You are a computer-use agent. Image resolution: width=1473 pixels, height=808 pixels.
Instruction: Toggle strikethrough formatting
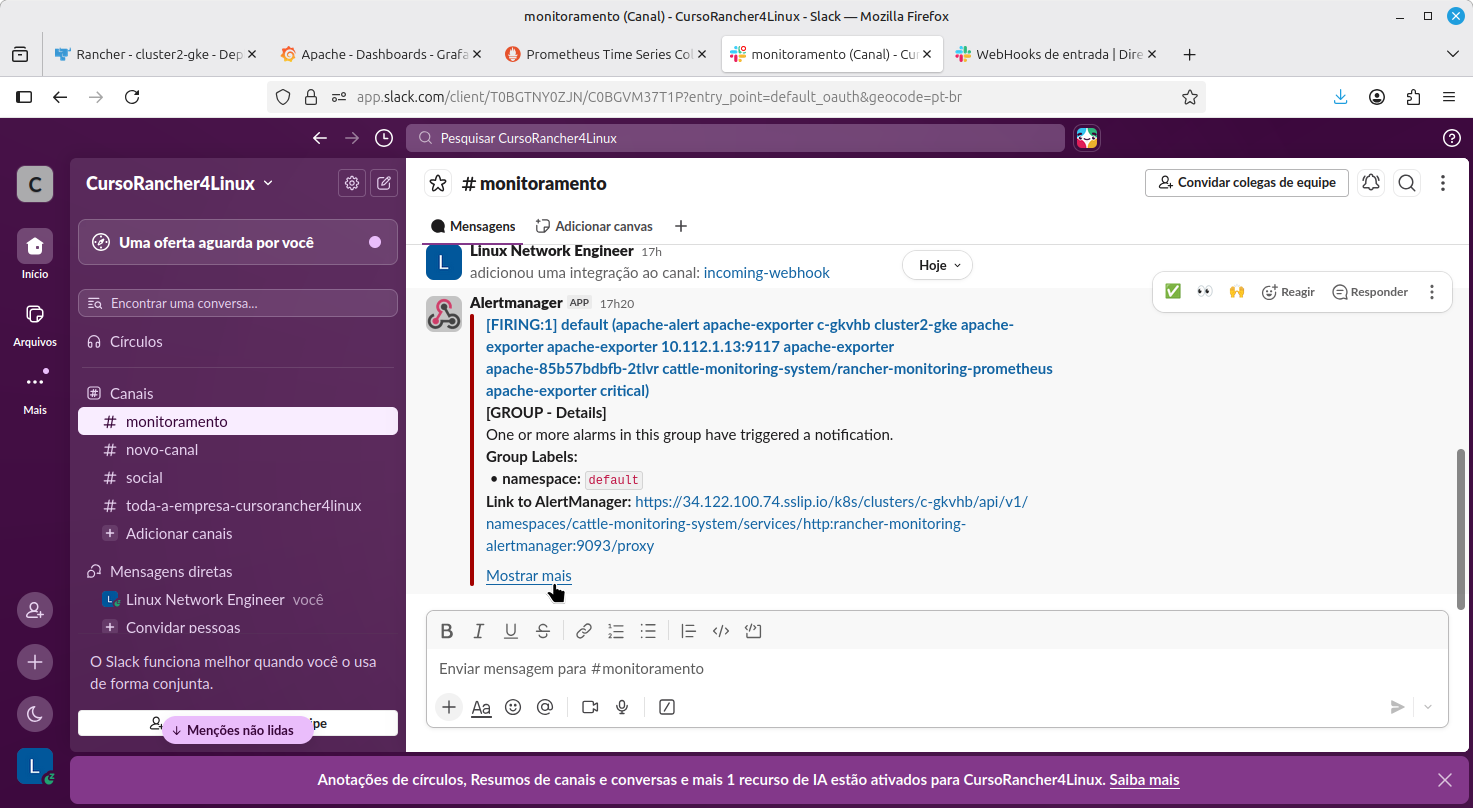[x=543, y=631]
